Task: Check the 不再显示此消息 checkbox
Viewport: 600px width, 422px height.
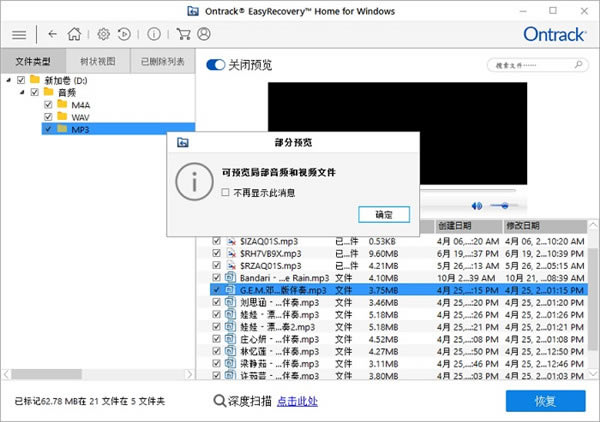Action: [x=226, y=192]
